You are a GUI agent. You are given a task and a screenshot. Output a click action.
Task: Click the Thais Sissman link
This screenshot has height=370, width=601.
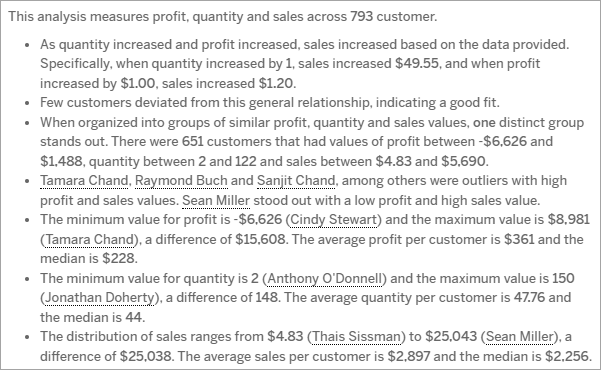pyautogui.click(x=356, y=337)
